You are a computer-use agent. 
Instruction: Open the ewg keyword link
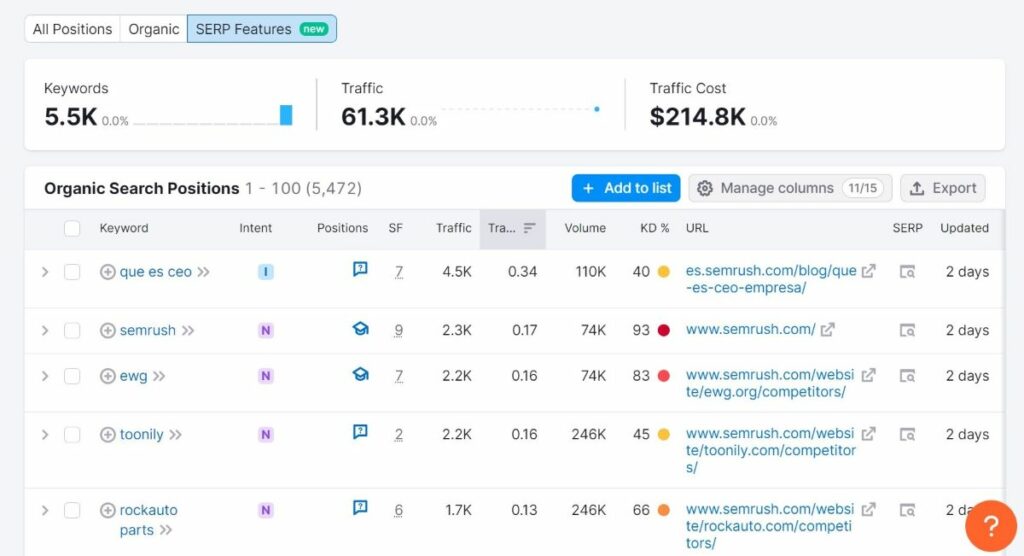(x=133, y=376)
